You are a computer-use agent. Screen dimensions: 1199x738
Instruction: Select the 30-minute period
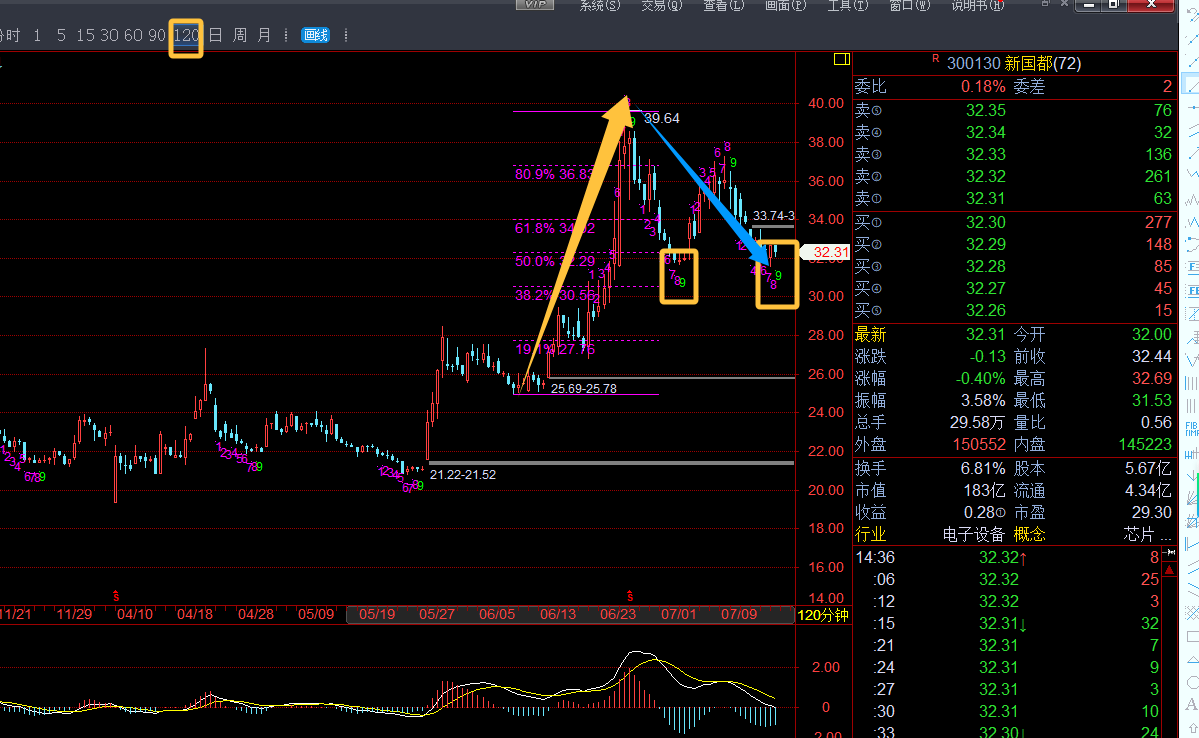click(x=109, y=35)
